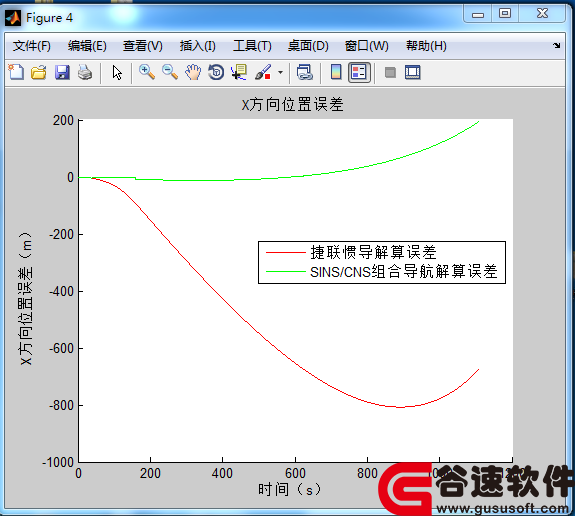Open the 编辑(E) menu

click(x=87, y=46)
